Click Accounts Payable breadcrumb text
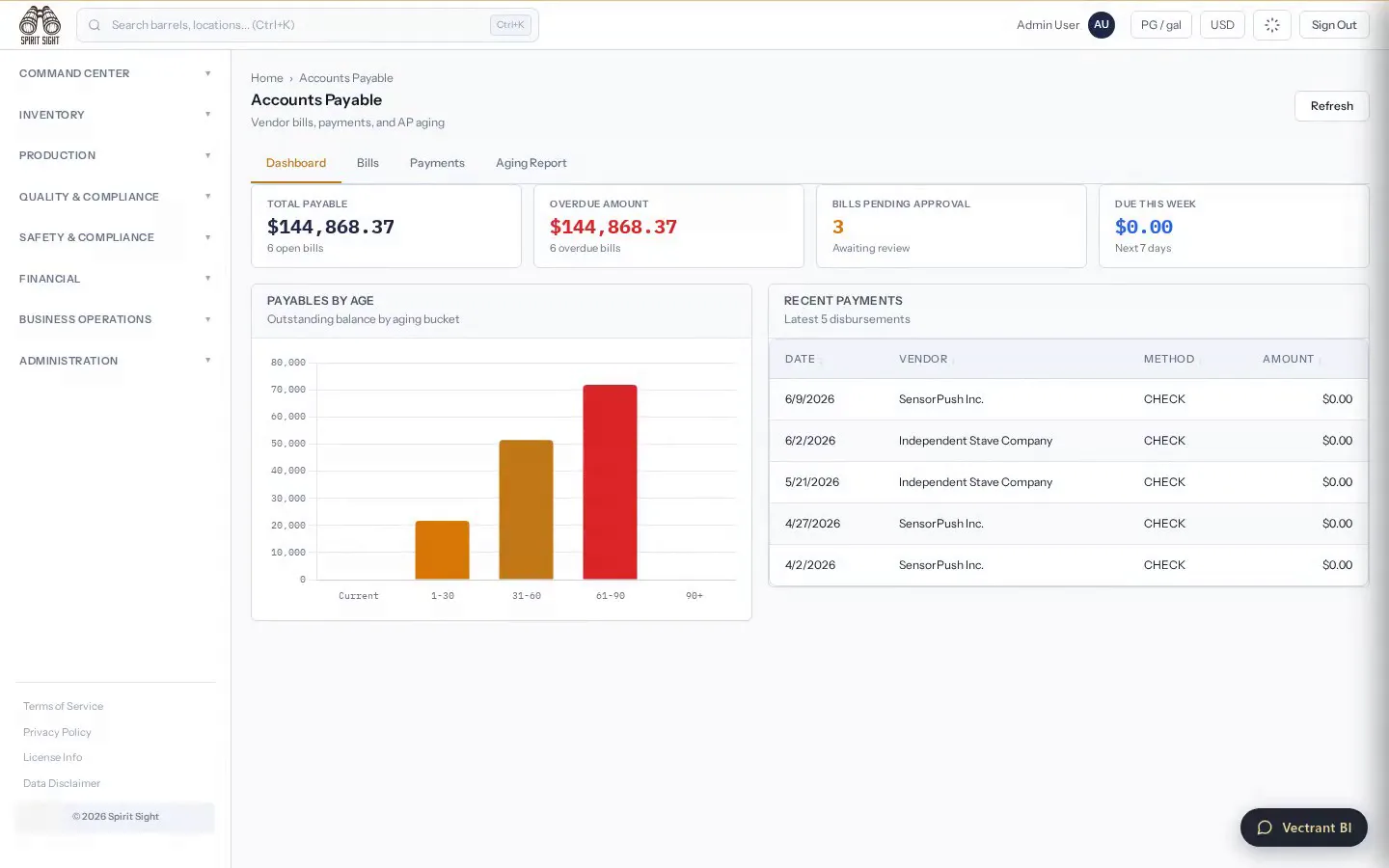Viewport: 1389px width, 868px height. click(x=346, y=78)
